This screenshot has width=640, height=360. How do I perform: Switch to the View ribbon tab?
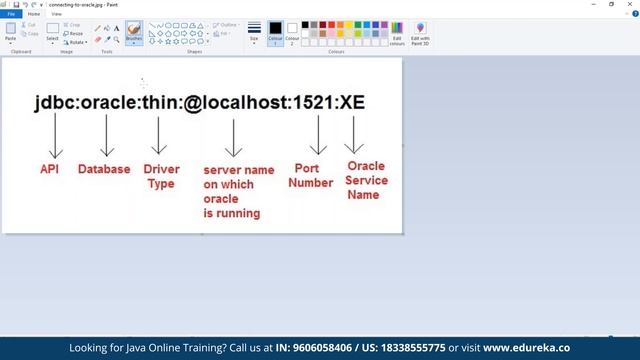pyautogui.click(x=56, y=14)
